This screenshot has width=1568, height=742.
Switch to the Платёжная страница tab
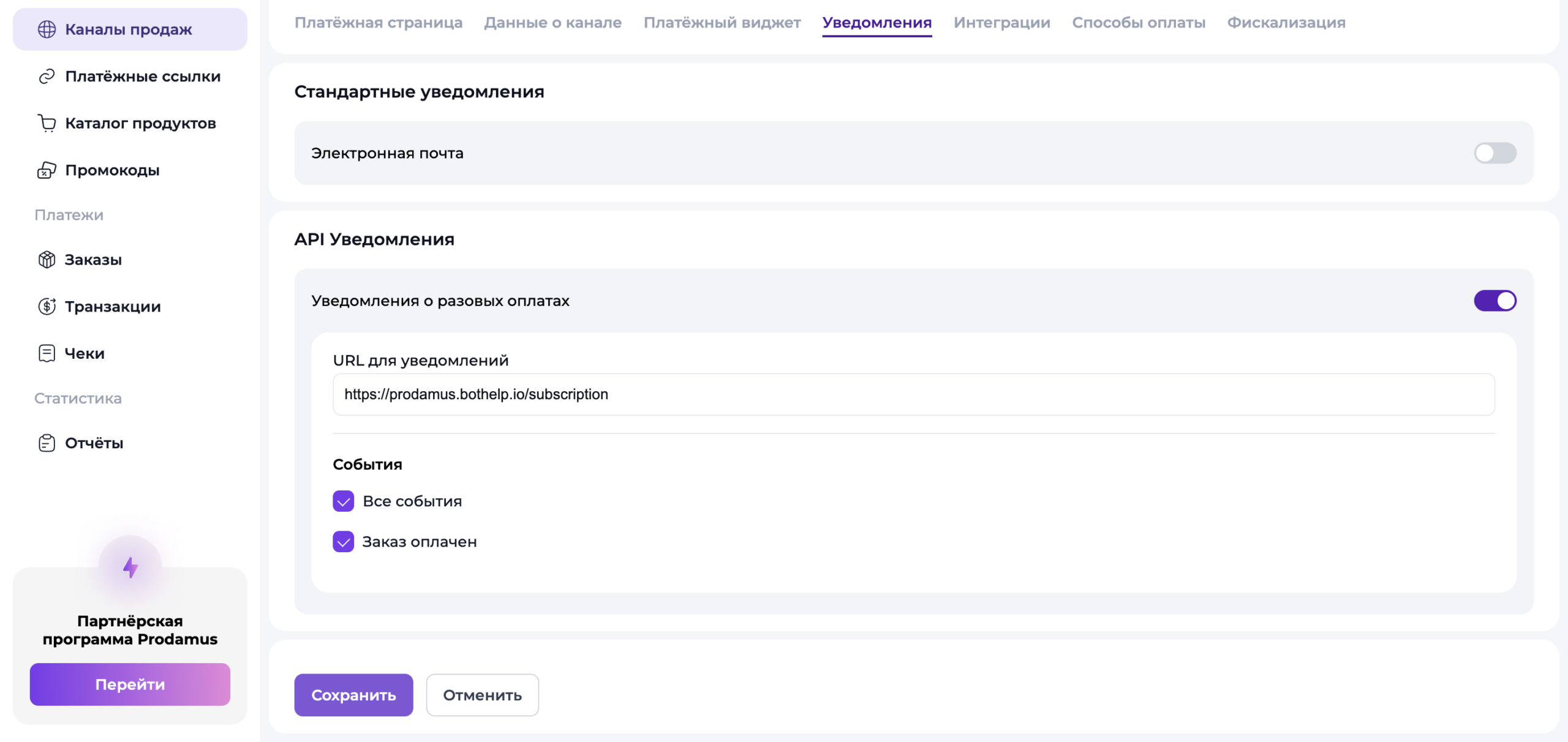coord(379,23)
